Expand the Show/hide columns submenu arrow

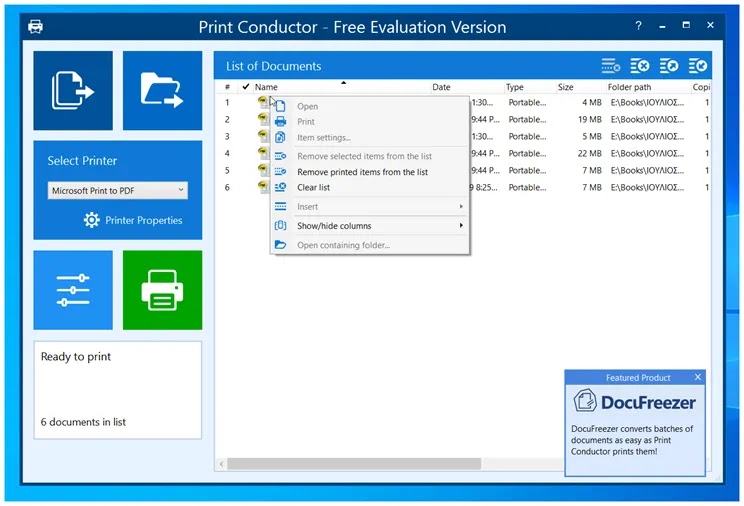[x=461, y=225]
